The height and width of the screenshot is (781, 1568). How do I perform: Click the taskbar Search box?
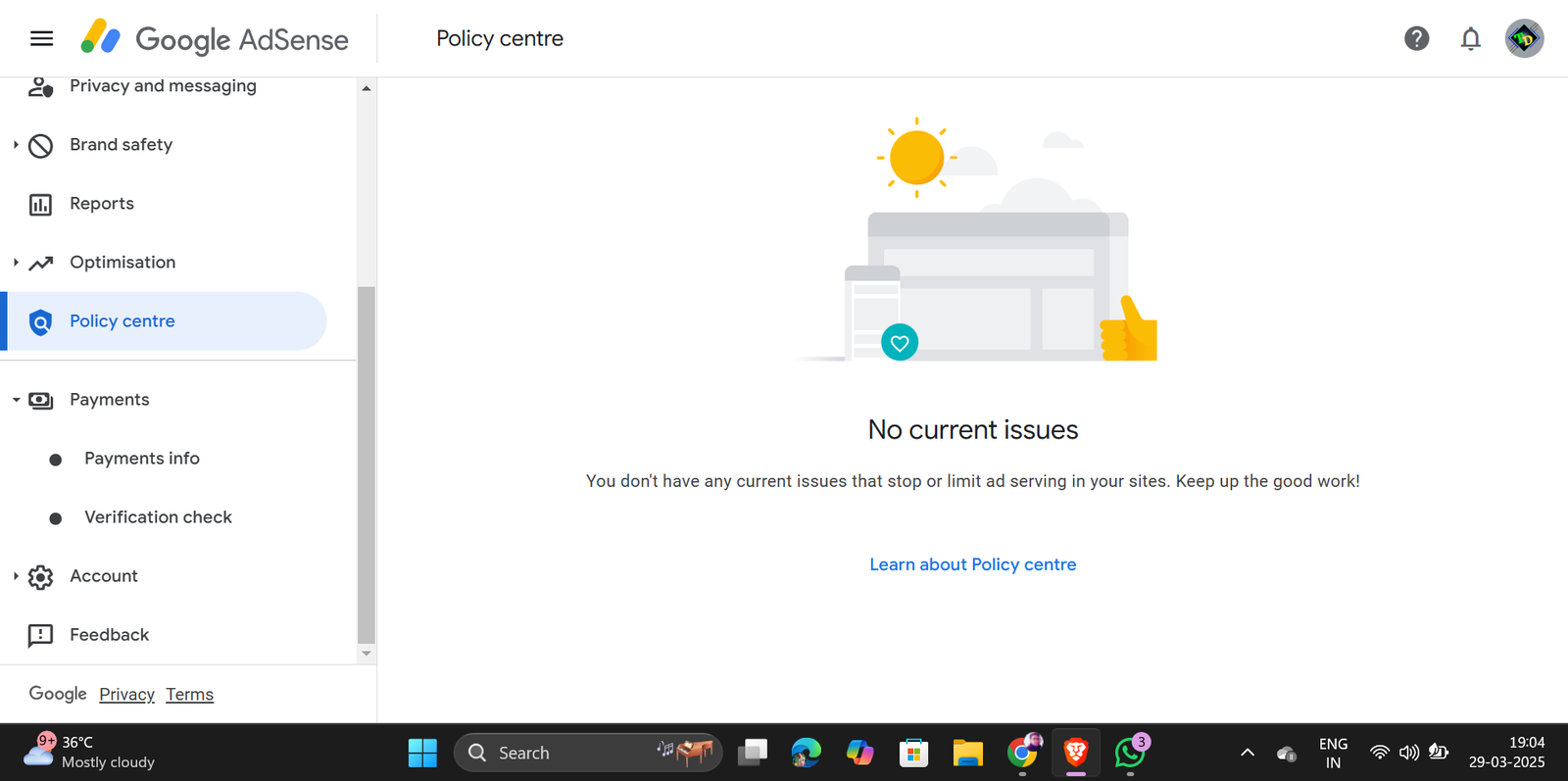(588, 753)
